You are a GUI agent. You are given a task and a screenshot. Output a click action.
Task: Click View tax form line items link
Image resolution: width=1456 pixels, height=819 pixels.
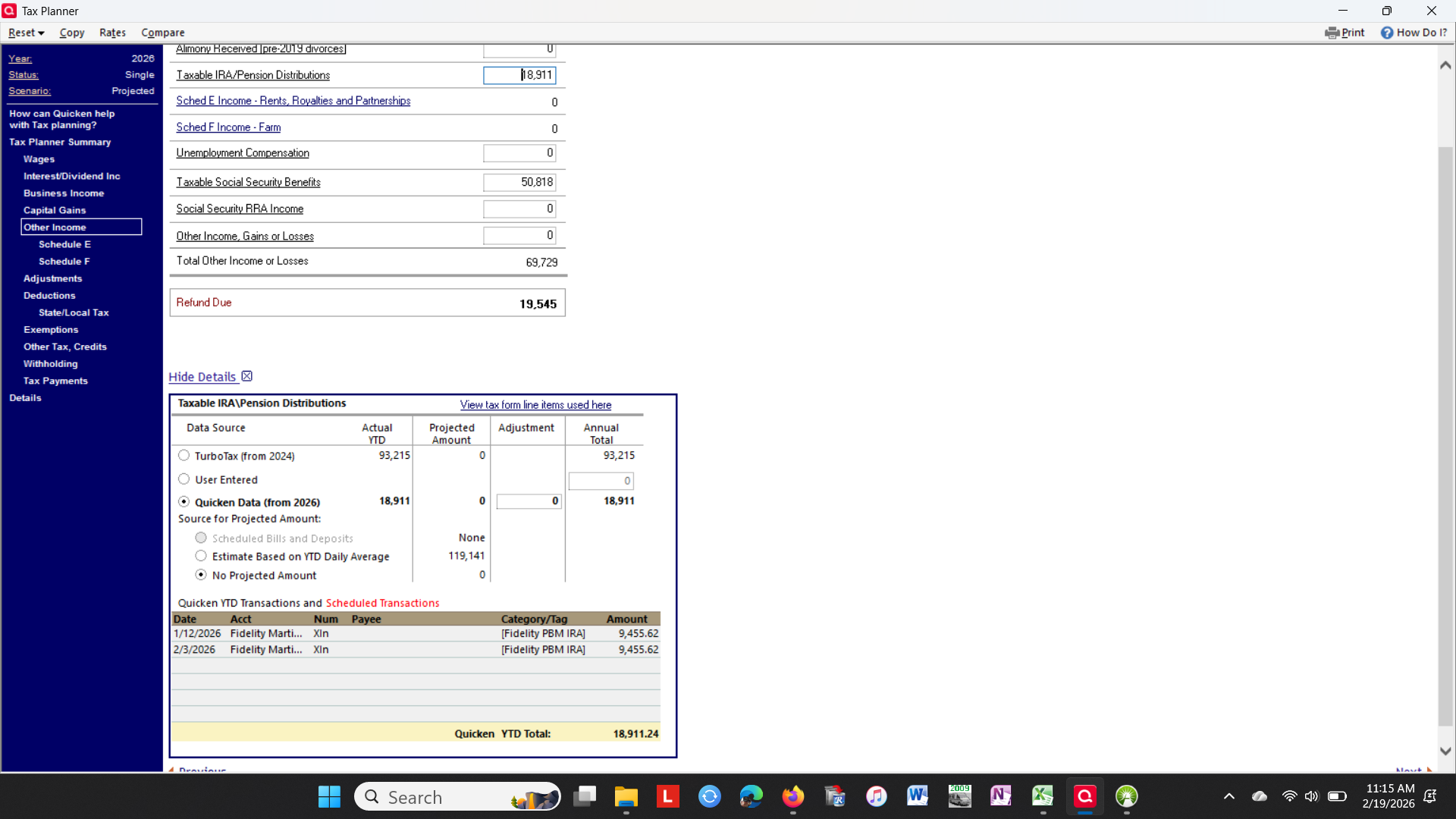click(535, 405)
